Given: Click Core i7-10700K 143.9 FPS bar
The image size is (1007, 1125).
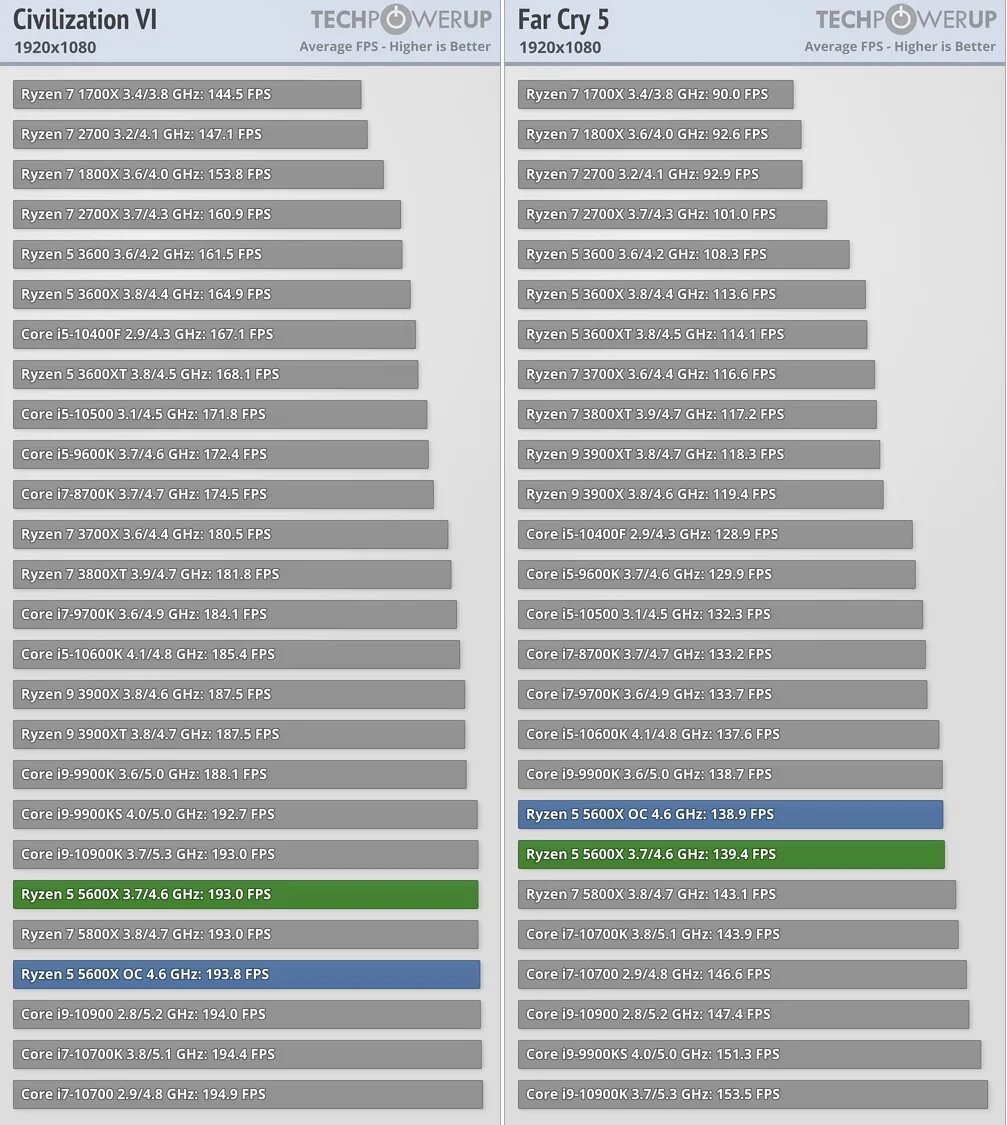Looking at the screenshot, I should pos(738,934).
